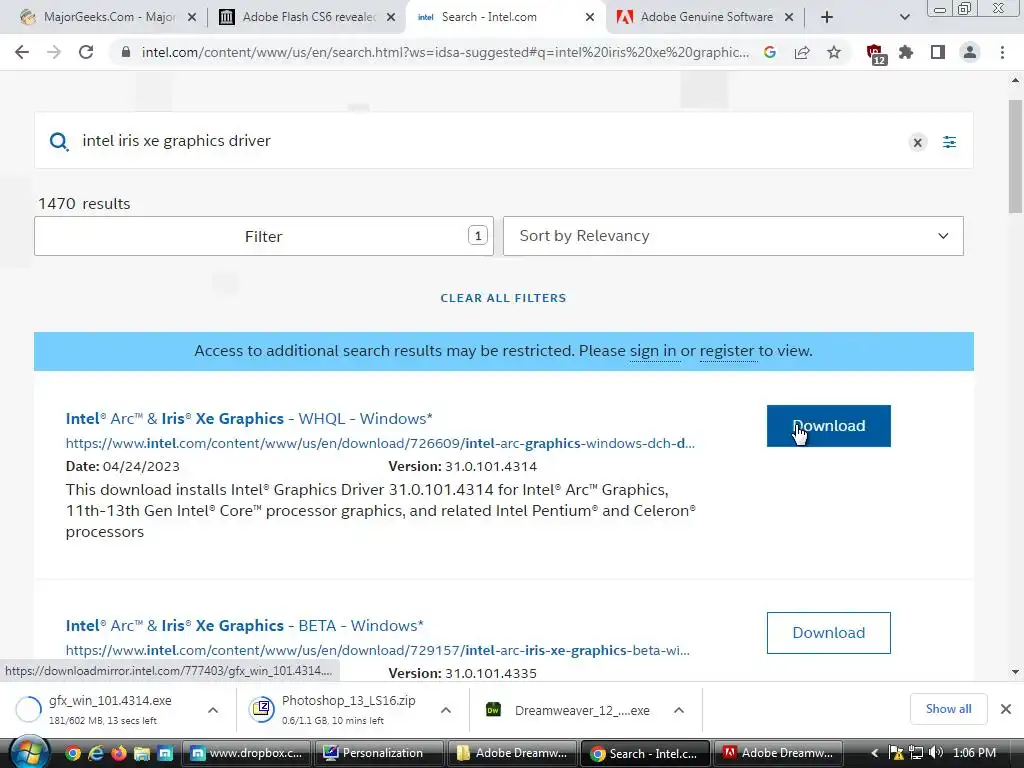Open a new browser tab
Image resolution: width=1024 pixels, height=768 pixels.
point(827,17)
